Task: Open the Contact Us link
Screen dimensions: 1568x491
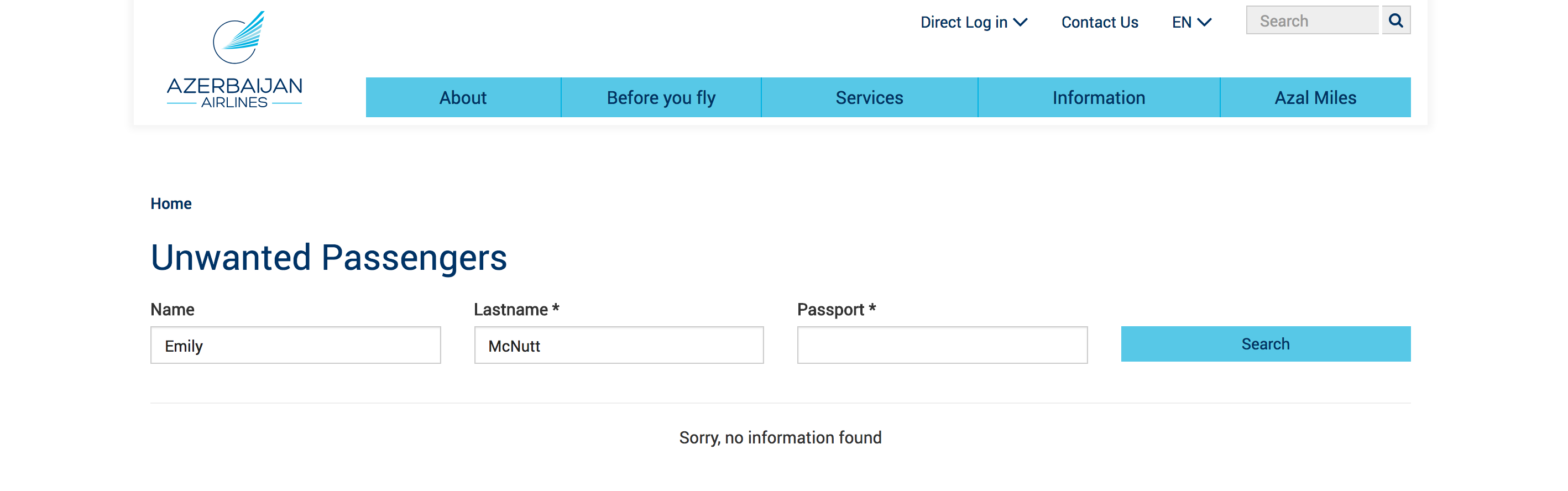Action: (1099, 23)
